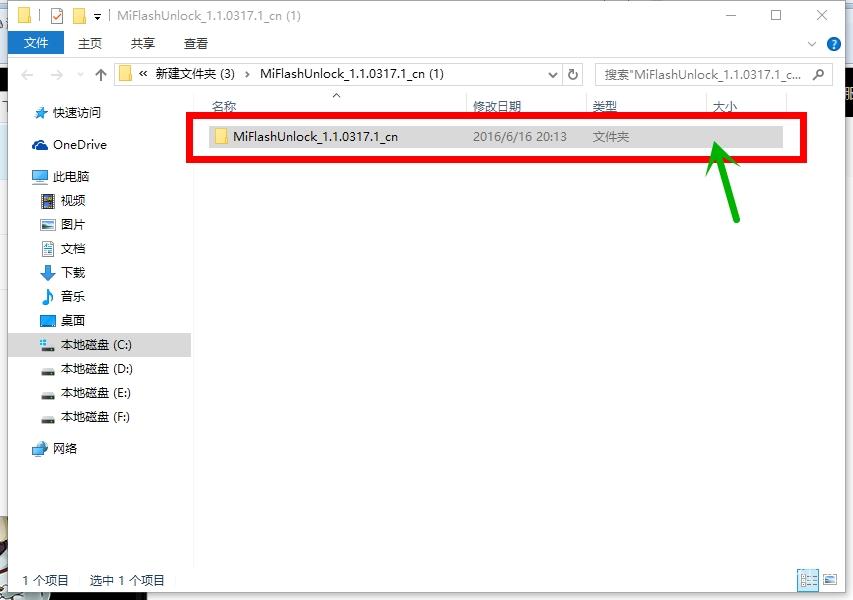This screenshot has width=853, height=600.
Task: Open the 文件 (File) menu tab
Action: pos(36,43)
